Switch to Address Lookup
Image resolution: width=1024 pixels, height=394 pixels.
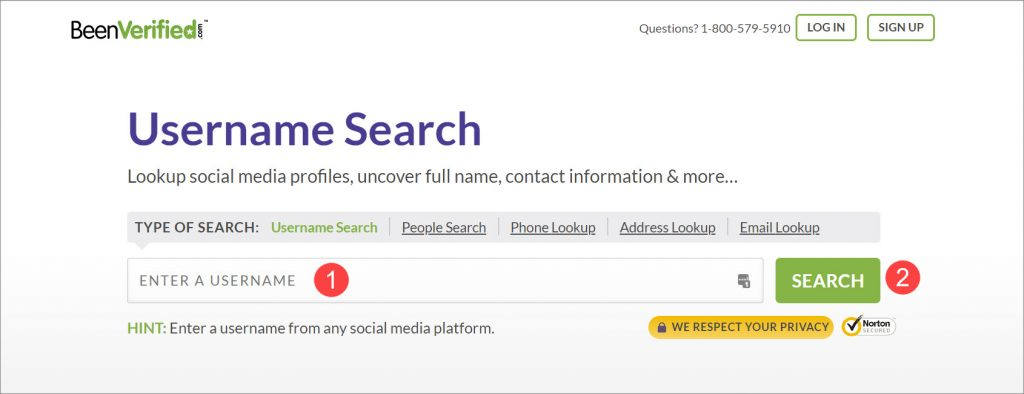click(x=667, y=227)
